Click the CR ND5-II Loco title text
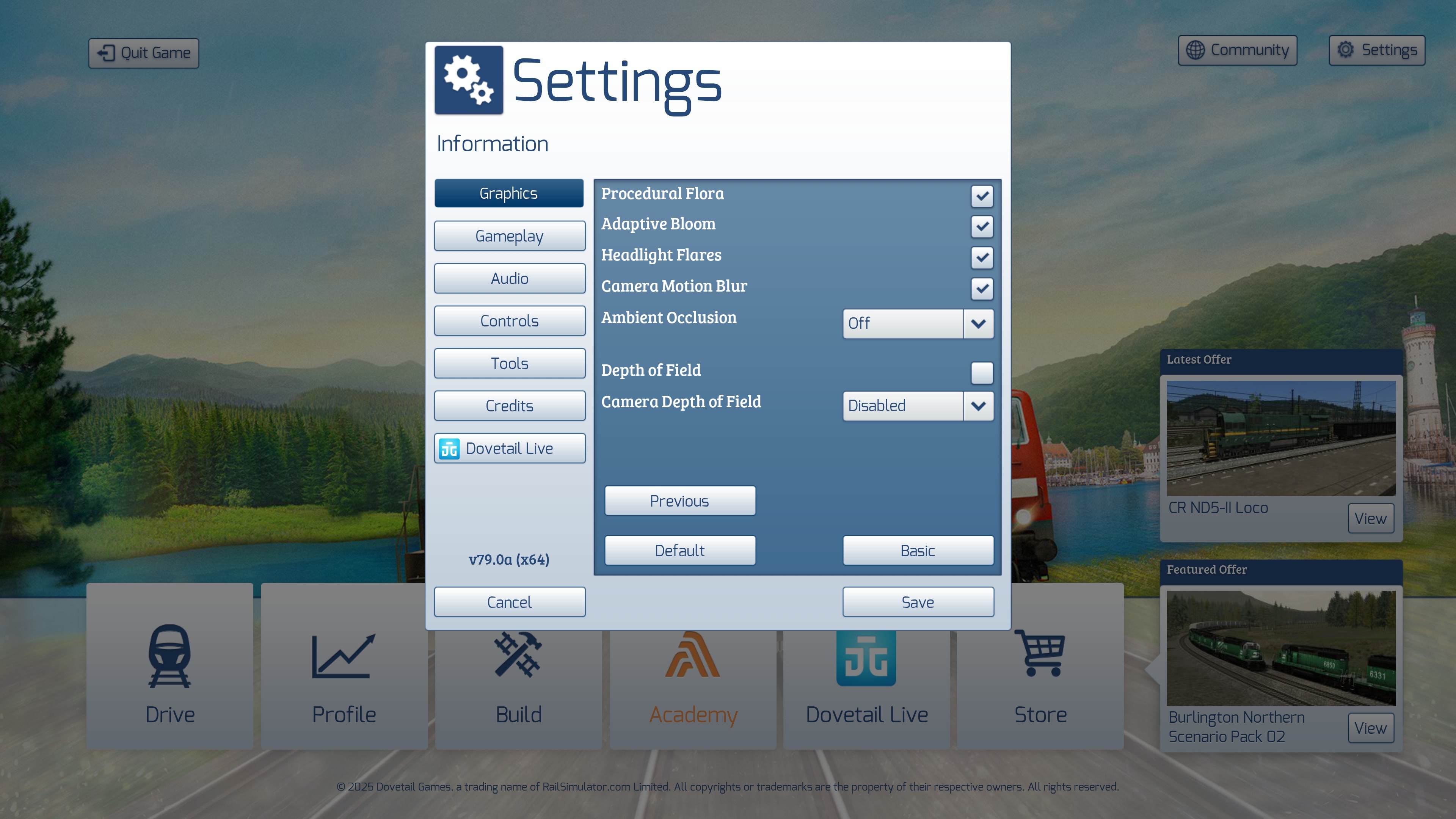Viewport: 1456px width, 819px height. 1218,508
